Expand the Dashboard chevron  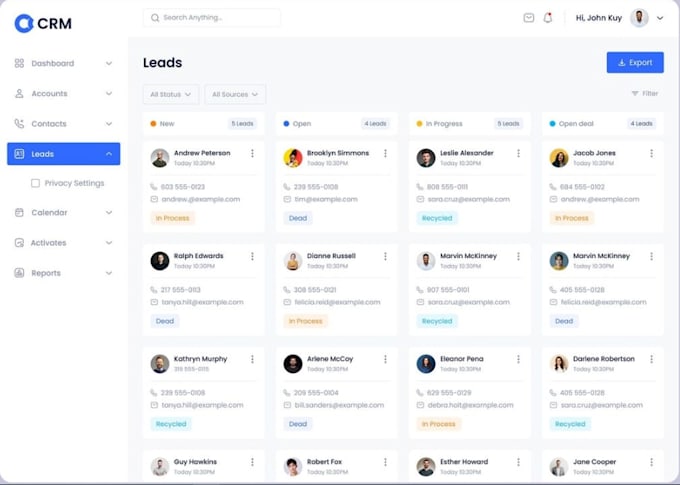(109, 63)
